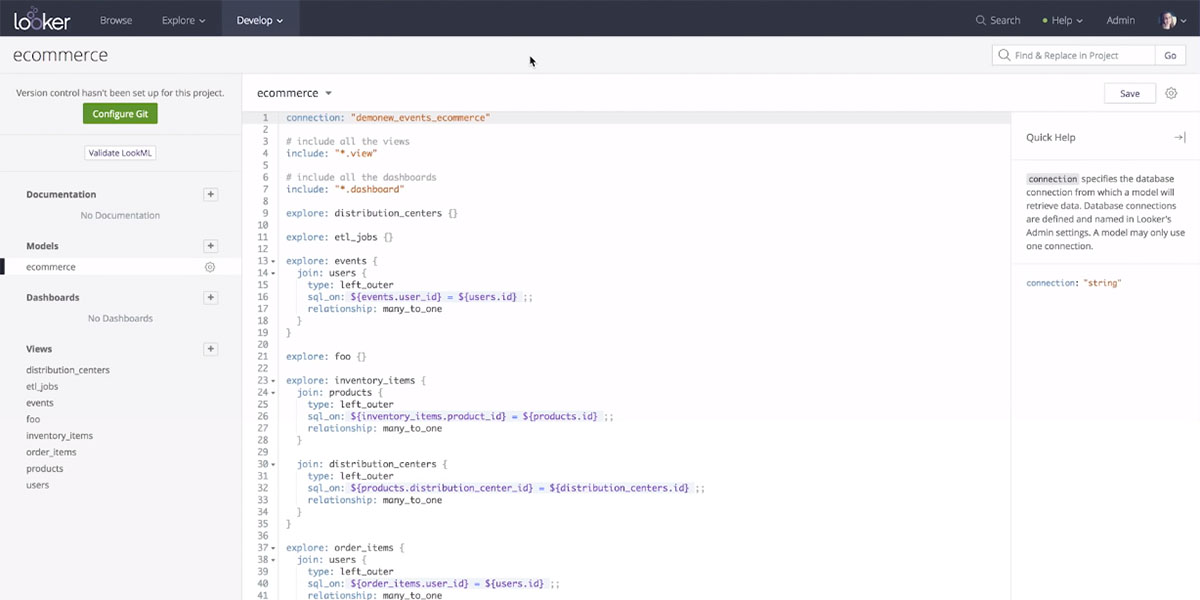1200x600 pixels.
Task: Open the user avatar menu
Action: pyautogui.click(x=1168, y=20)
